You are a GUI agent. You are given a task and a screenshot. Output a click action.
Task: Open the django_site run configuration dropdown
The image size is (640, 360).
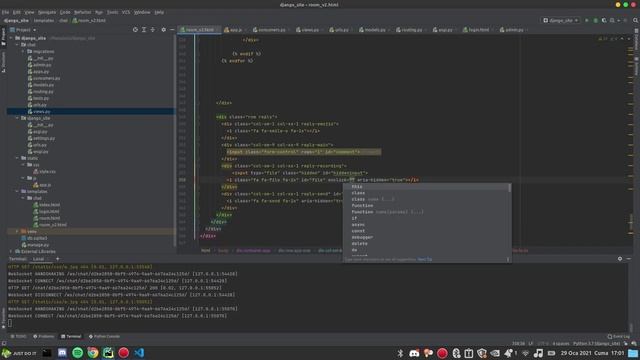point(561,20)
